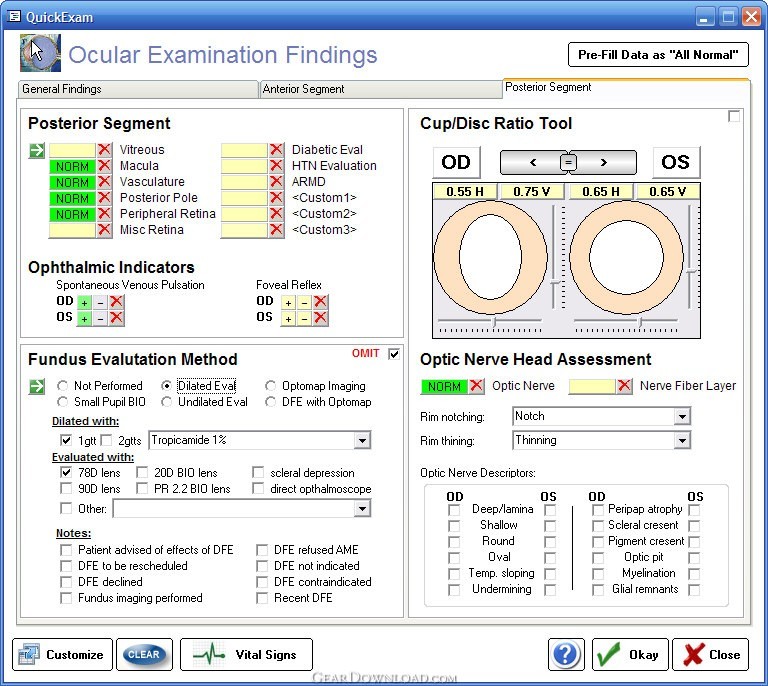The image size is (768, 686).
Task: Open the Customize button
Action: [62, 654]
